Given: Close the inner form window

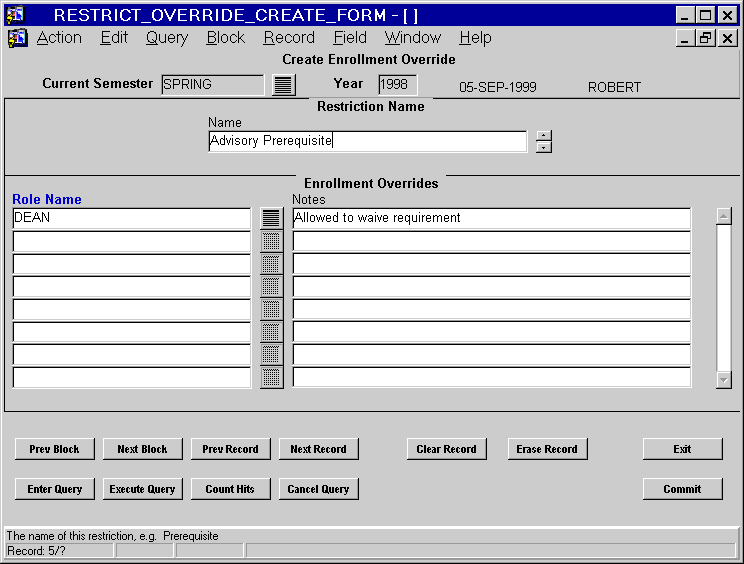Looking at the screenshot, I should [x=727, y=38].
